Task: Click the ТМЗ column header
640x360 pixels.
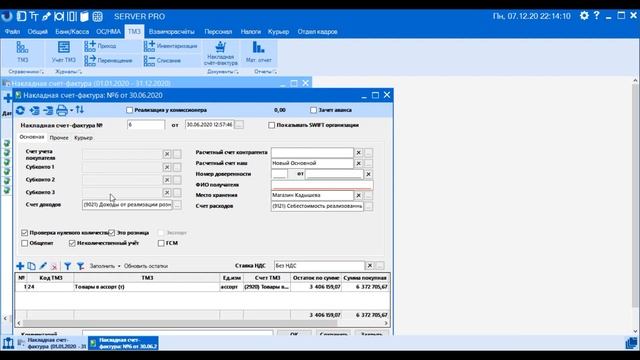Action: 147,278
